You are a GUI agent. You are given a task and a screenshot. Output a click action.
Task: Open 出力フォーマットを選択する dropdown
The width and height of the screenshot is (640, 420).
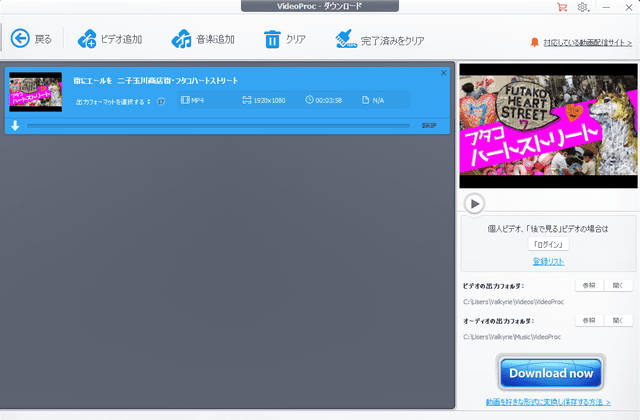coord(113,102)
